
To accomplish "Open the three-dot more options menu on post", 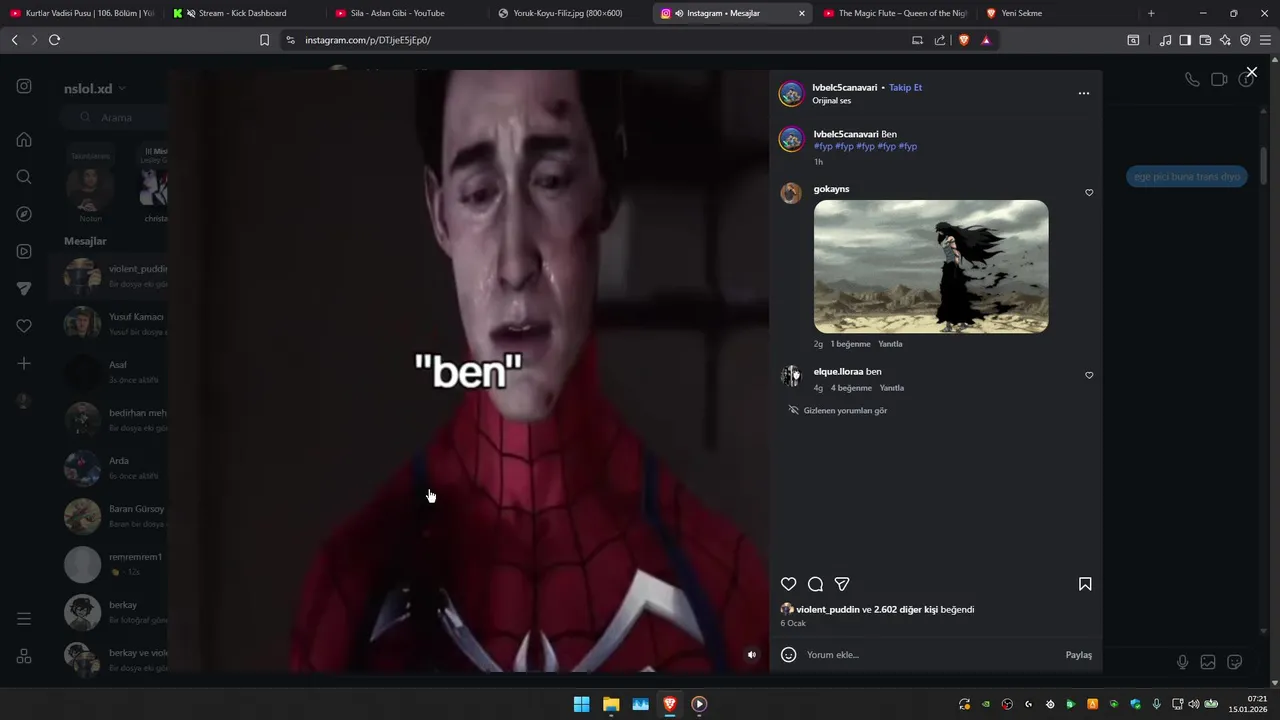I will coord(1083,93).
